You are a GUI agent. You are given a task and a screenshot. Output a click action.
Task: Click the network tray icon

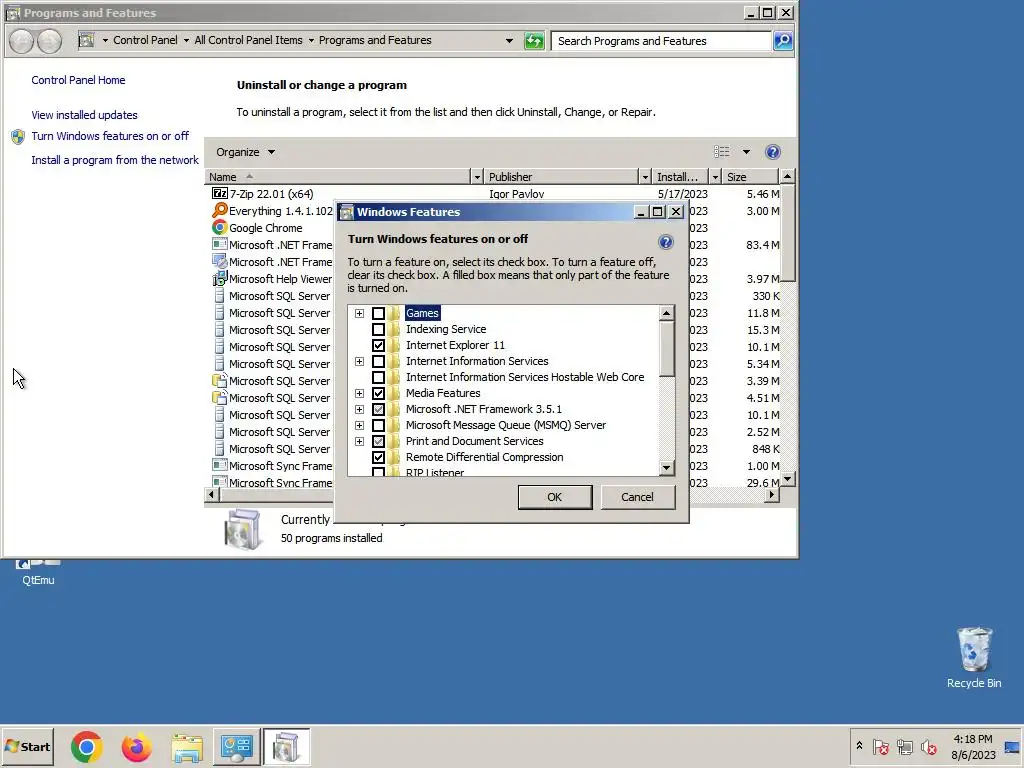coord(904,746)
